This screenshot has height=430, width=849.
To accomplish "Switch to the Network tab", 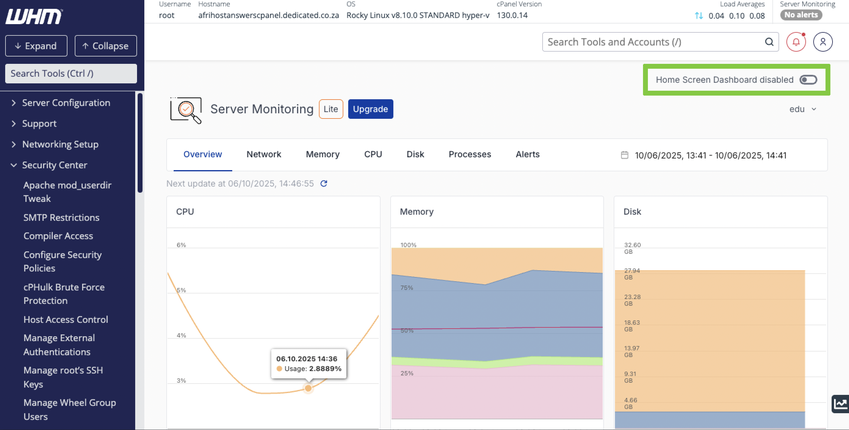I will [x=264, y=155].
